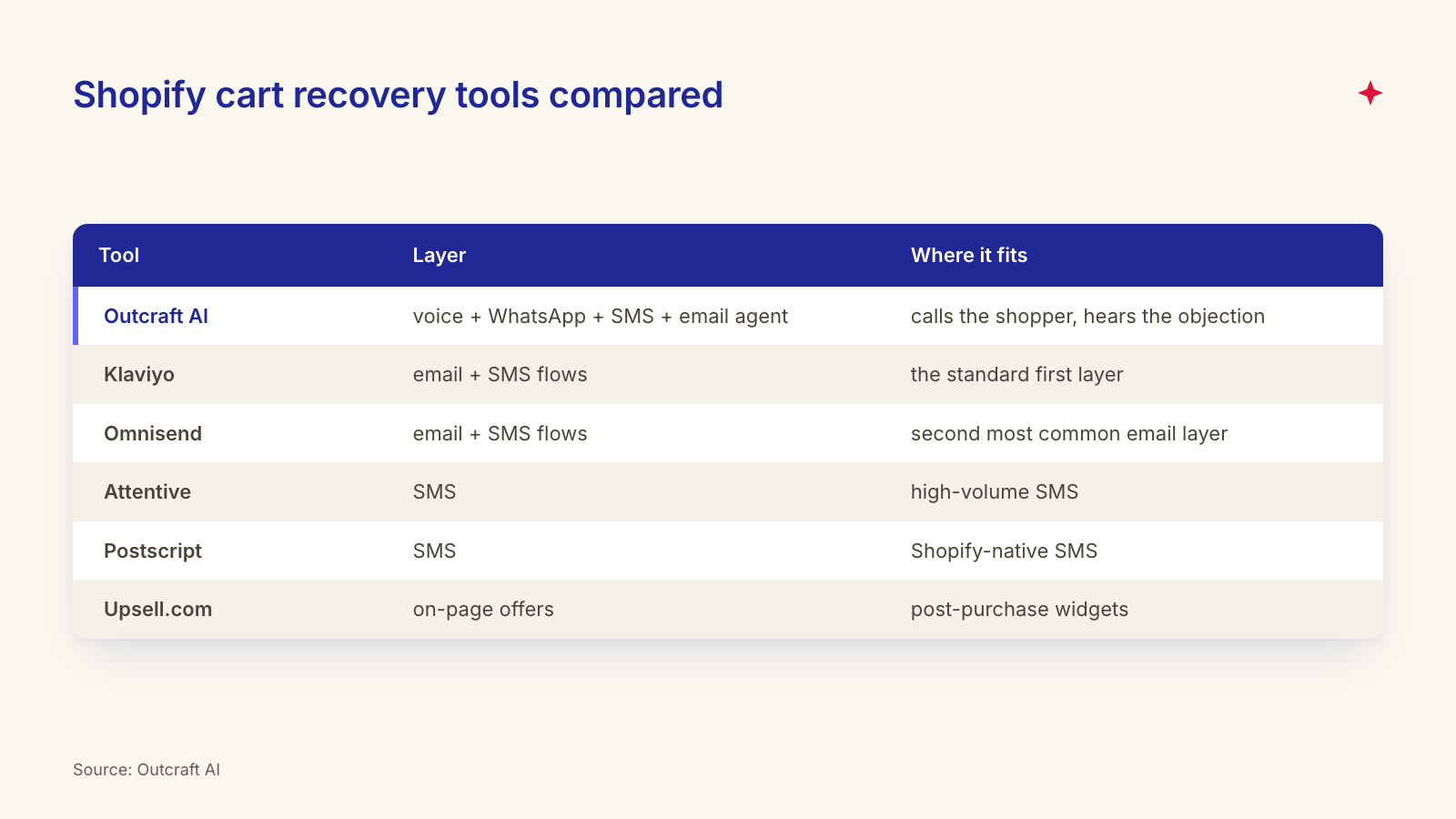Click the red sparkle star icon
The width and height of the screenshot is (1456, 819).
(1370, 93)
